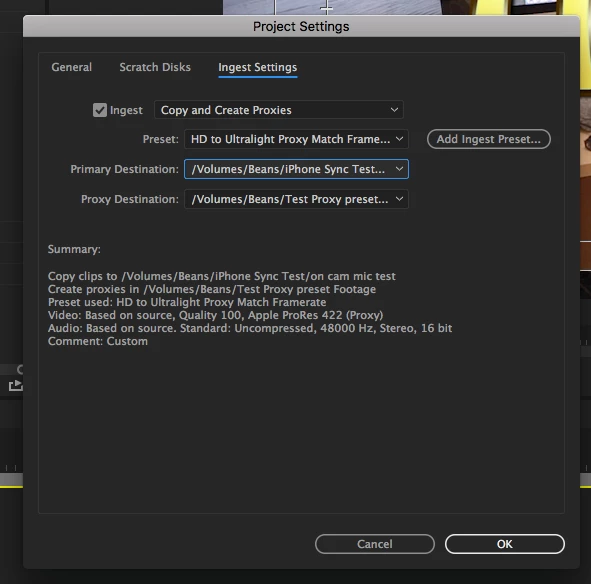Image resolution: width=591 pixels, height=584 pixels.
Task: Click the 'Comment: Custom' line
Action: 98,341
